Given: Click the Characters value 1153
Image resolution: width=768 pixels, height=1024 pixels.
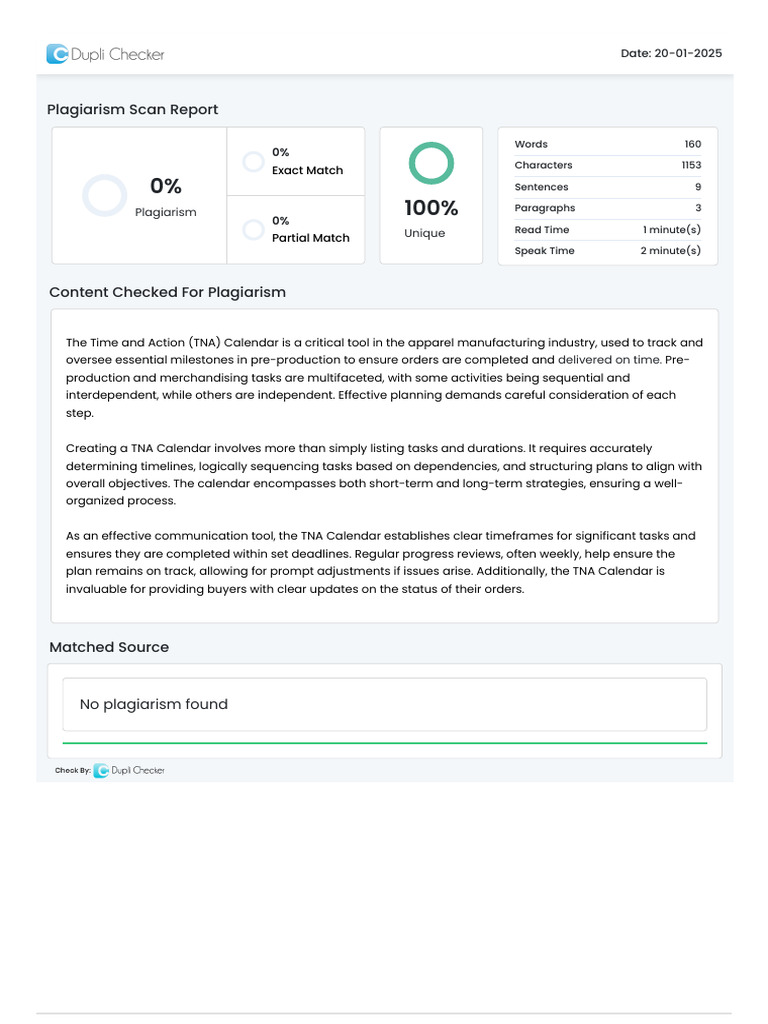Looking at the screenshot, I should point(692,165).
